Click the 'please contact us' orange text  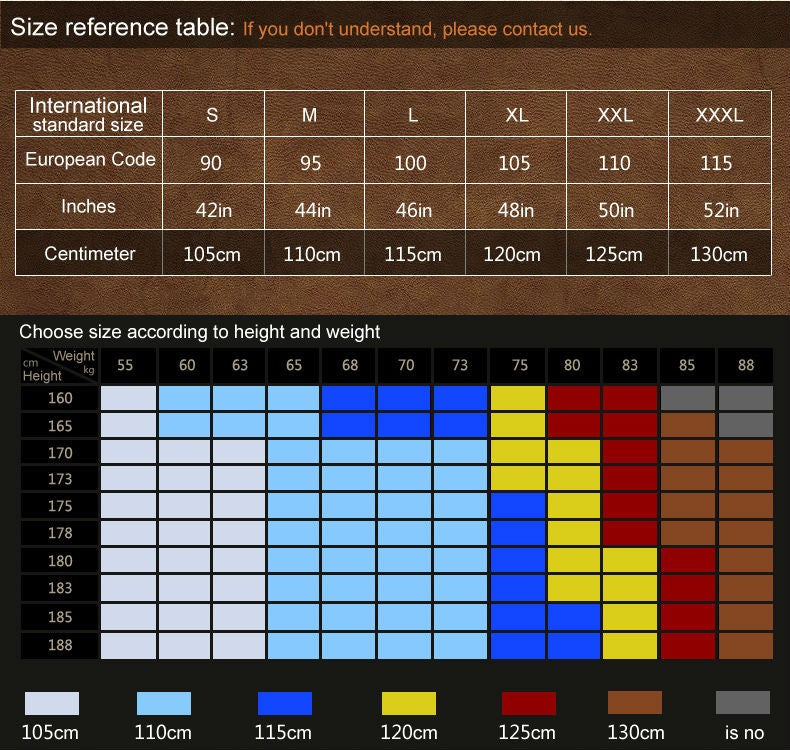[x=517, y=29]
